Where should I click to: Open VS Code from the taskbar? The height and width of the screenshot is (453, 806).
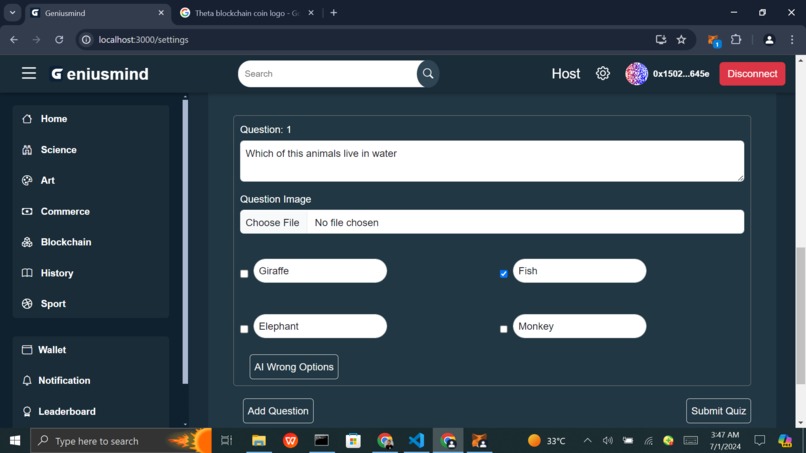[416, 441]
